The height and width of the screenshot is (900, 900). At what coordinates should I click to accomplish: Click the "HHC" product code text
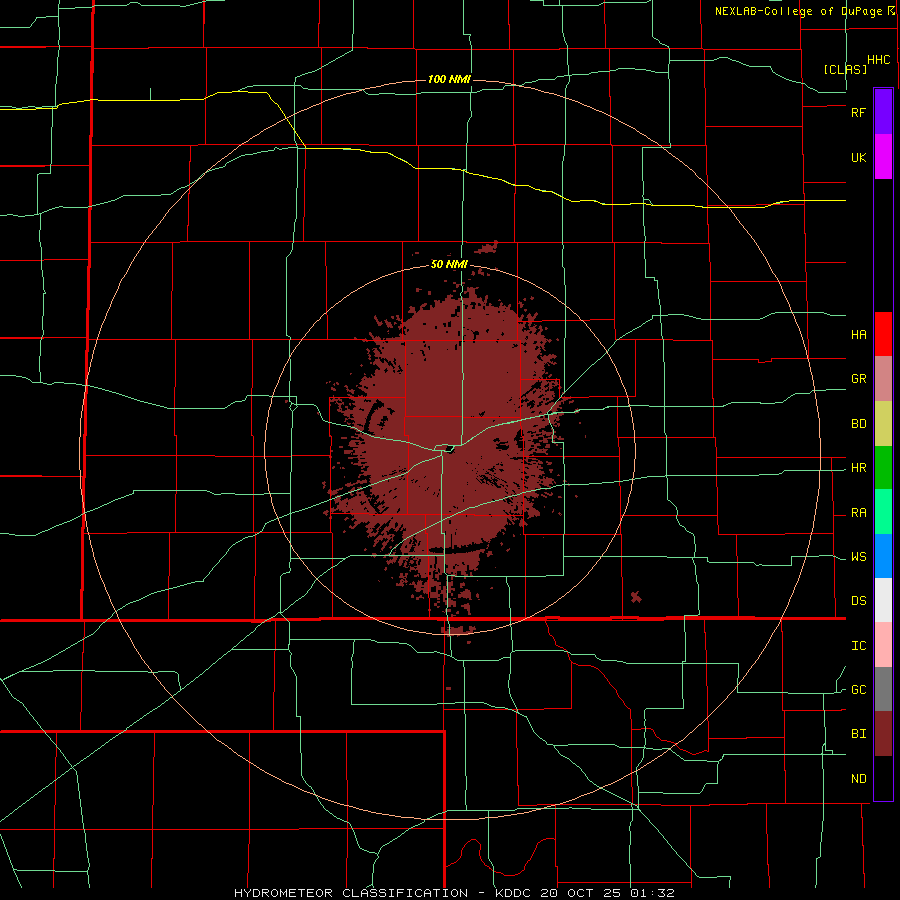tap(878, 60)
